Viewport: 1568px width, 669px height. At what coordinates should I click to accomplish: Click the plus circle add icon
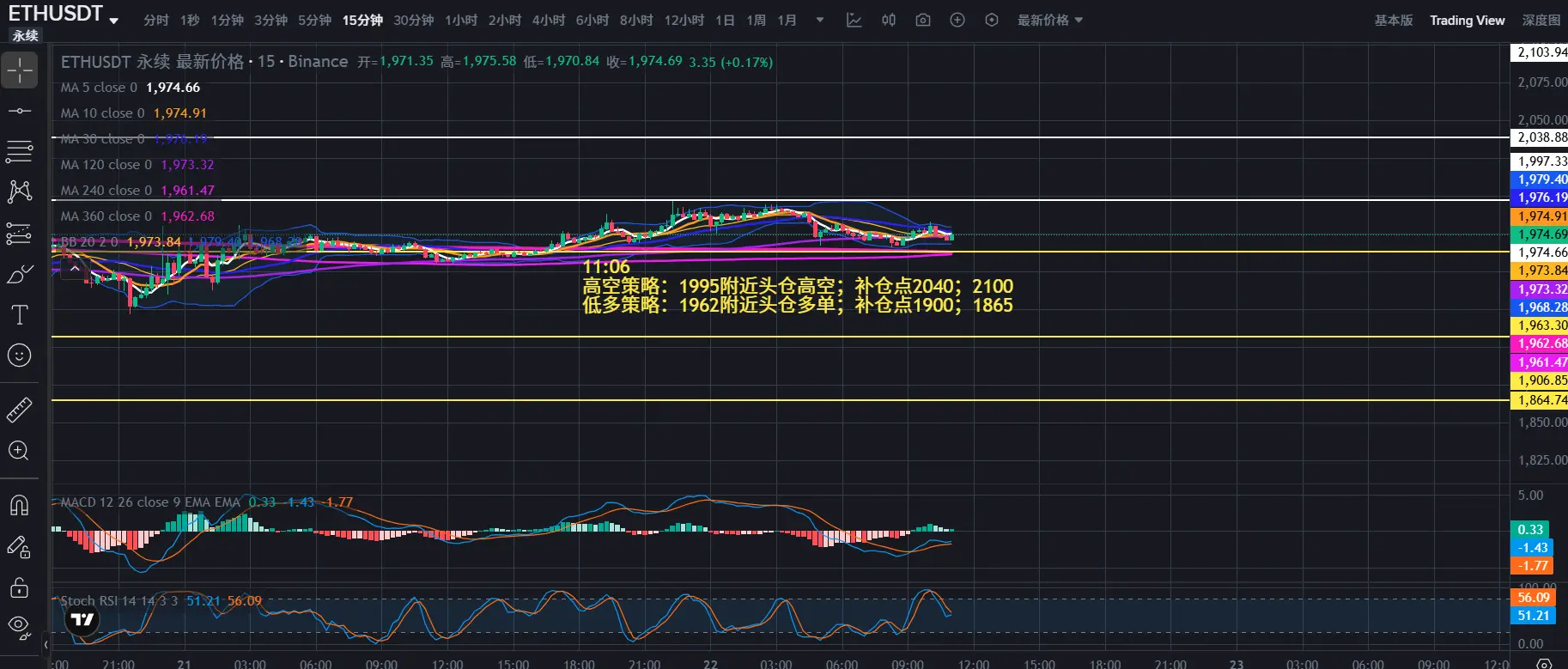coord(957,20)
